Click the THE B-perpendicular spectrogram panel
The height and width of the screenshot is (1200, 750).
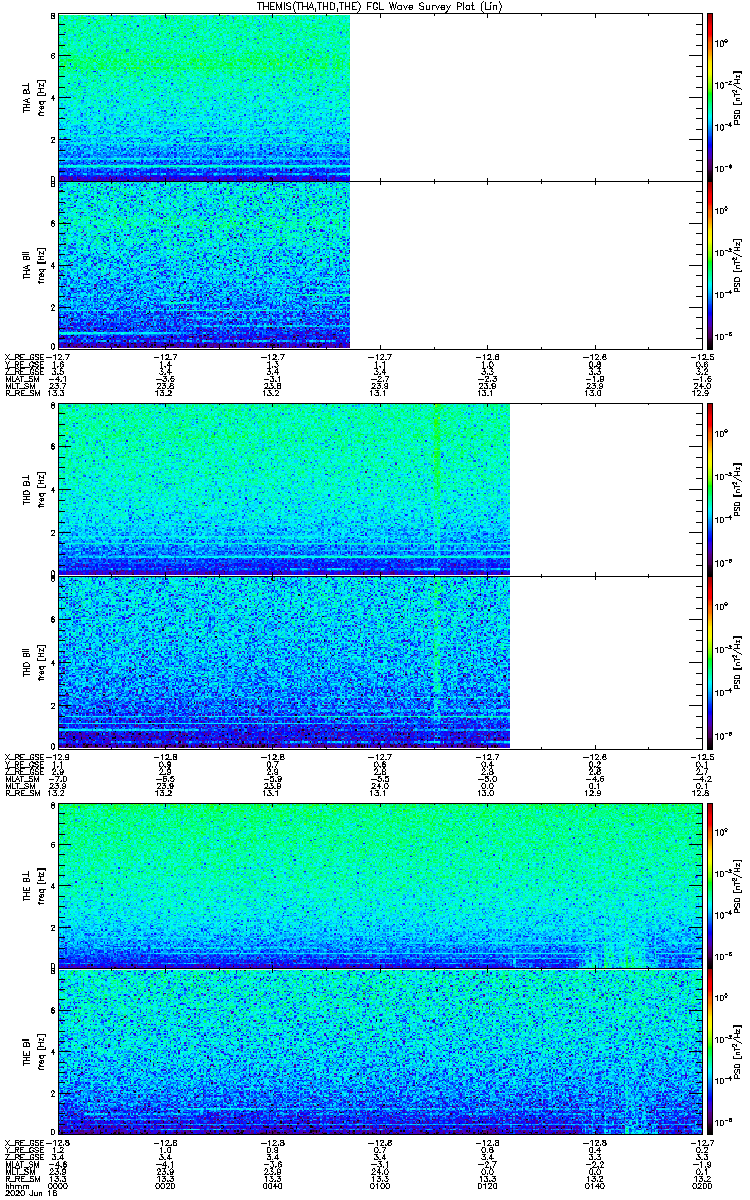pos(378,885)
